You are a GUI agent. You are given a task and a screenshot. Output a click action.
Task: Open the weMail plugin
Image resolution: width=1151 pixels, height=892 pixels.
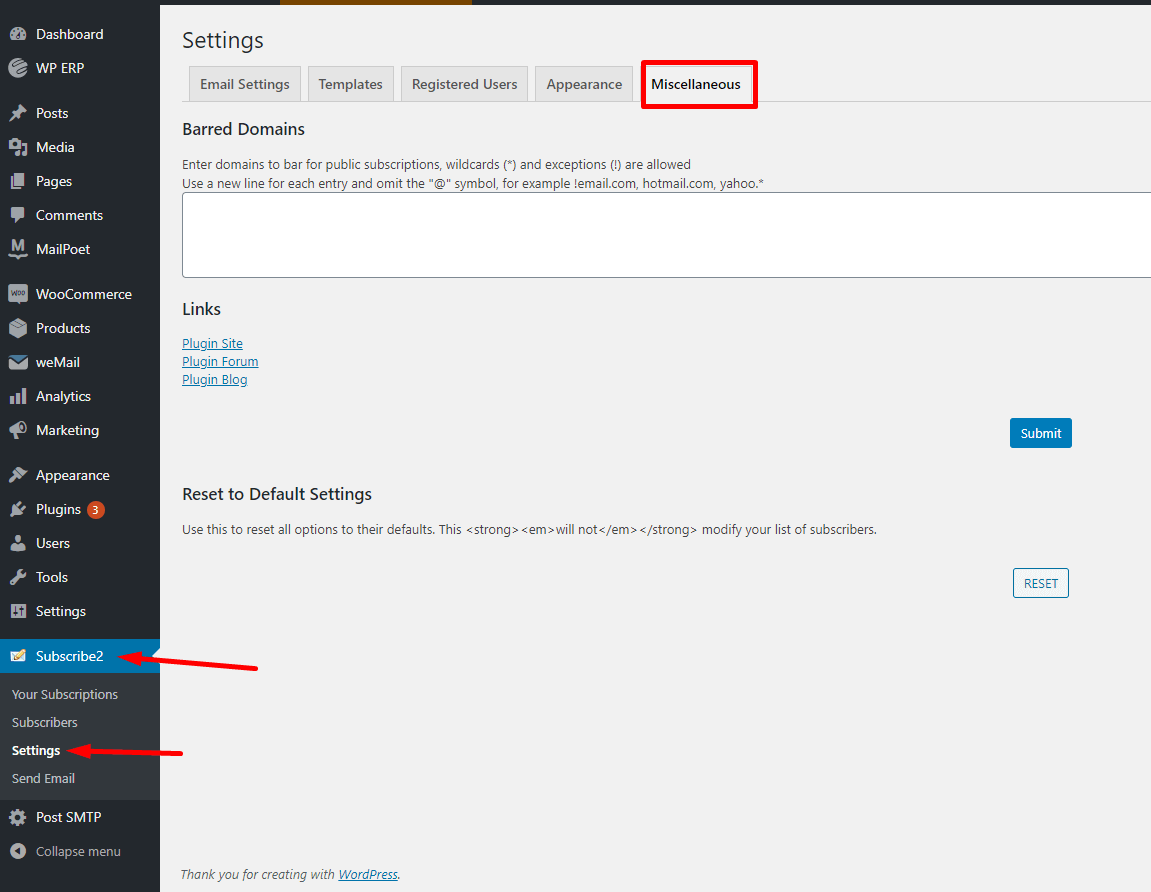click(x=55, y=362)
